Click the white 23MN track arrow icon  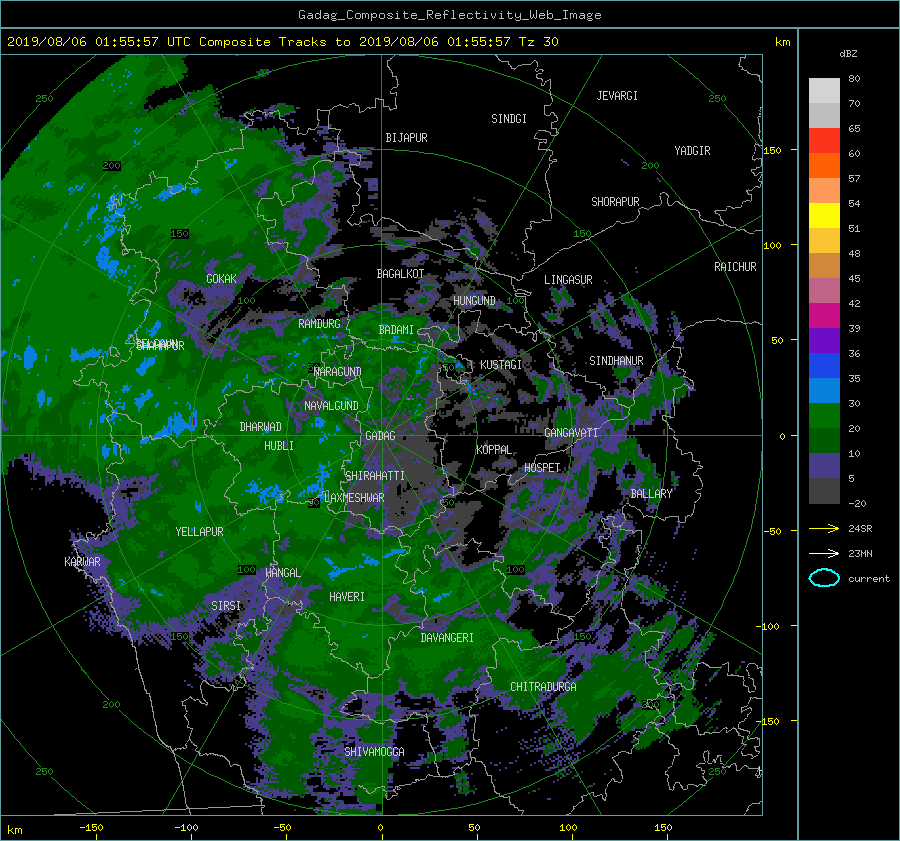(x=824, y=553)
